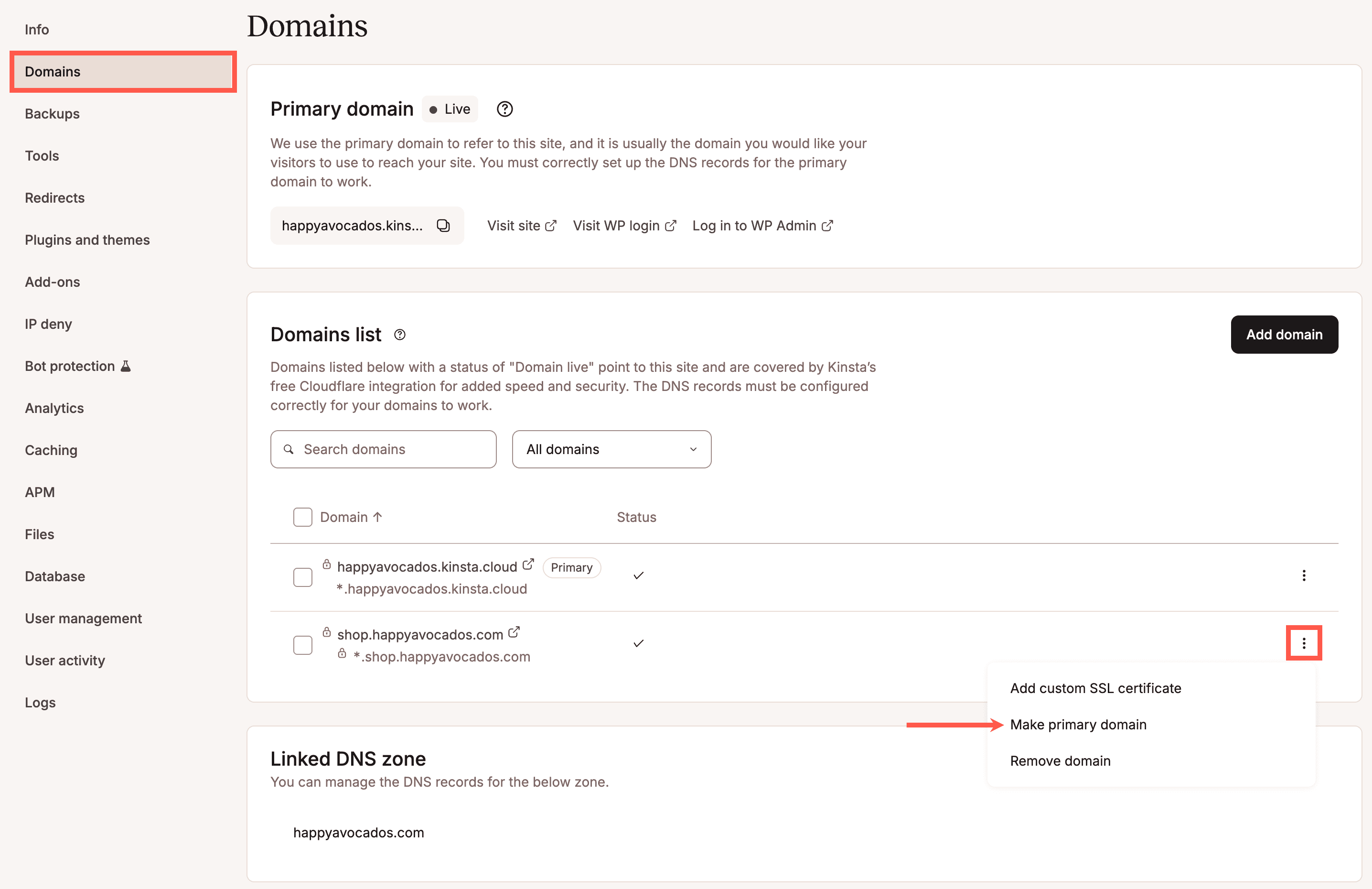This screenshot has width=1372, height=889.
Task: Choose Remove domain from menu
Action: pos(1060,761)
